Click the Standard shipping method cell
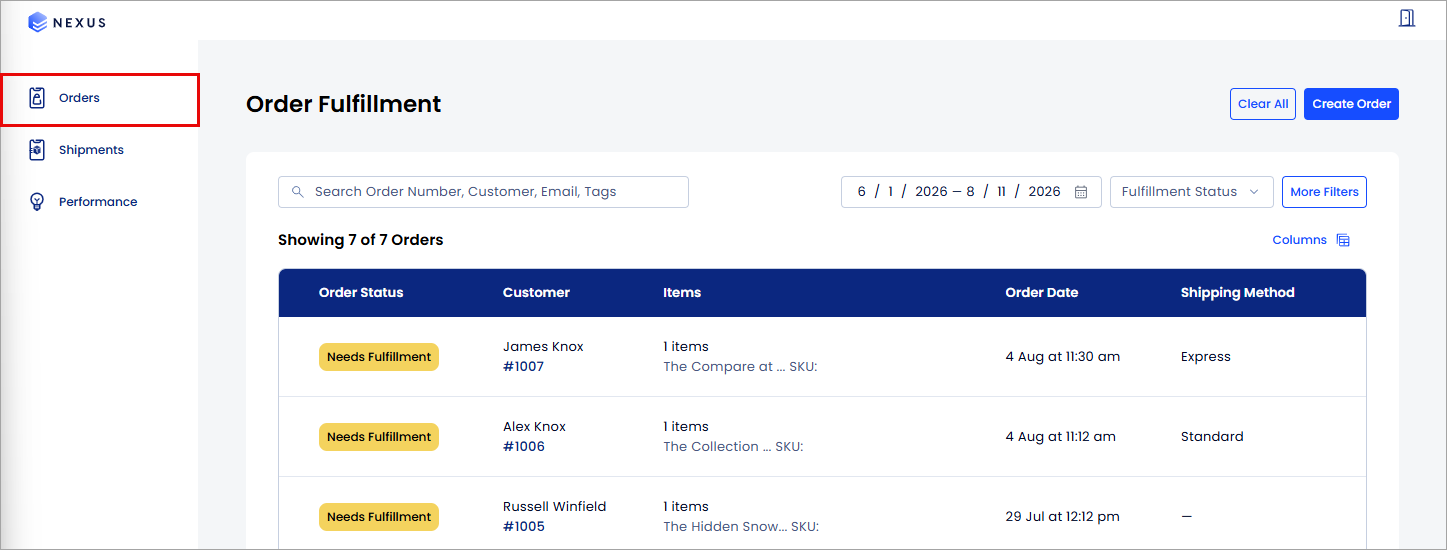The height and width of the screenshot is (550, 1447). pyautogui.click(x=1212, y=437)
